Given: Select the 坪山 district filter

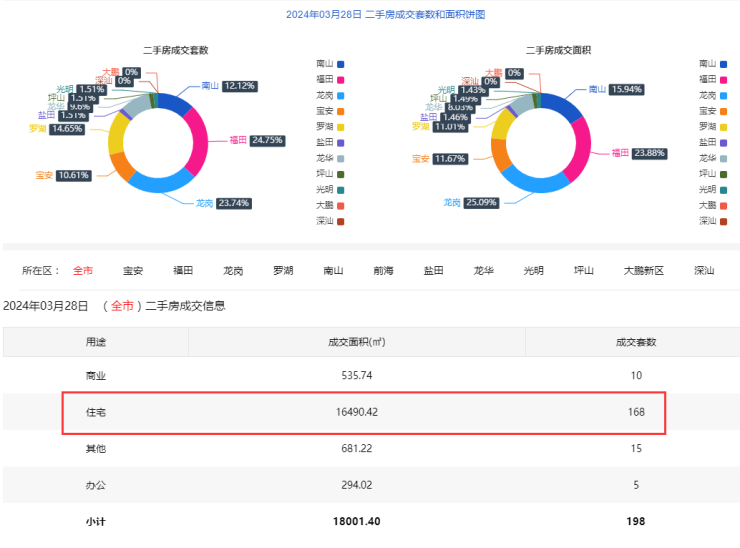Looking at the screenshot, I should [584, 270].
